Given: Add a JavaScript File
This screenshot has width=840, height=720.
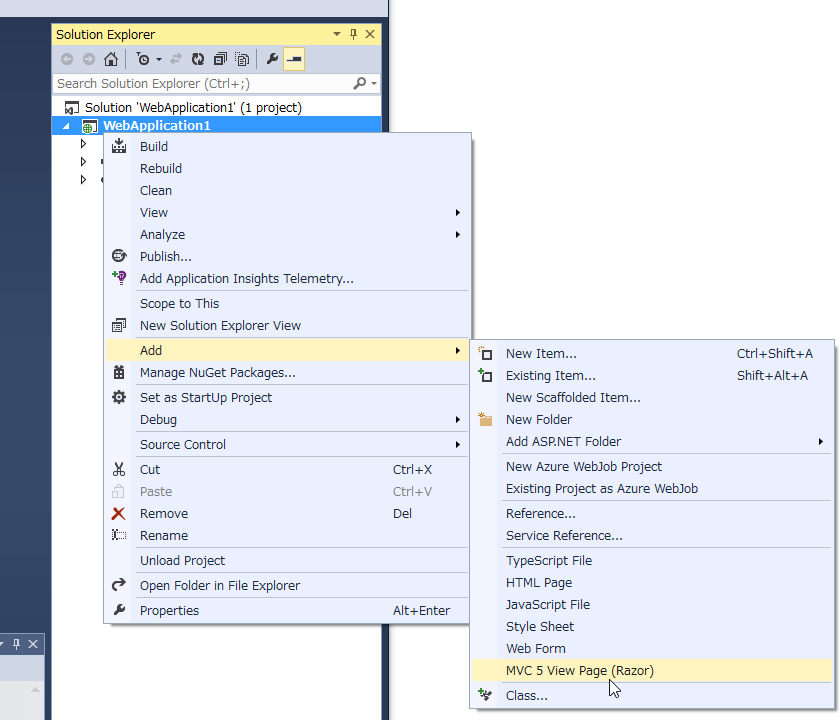Looking at the screenshot, I should (x=652, y=604).
